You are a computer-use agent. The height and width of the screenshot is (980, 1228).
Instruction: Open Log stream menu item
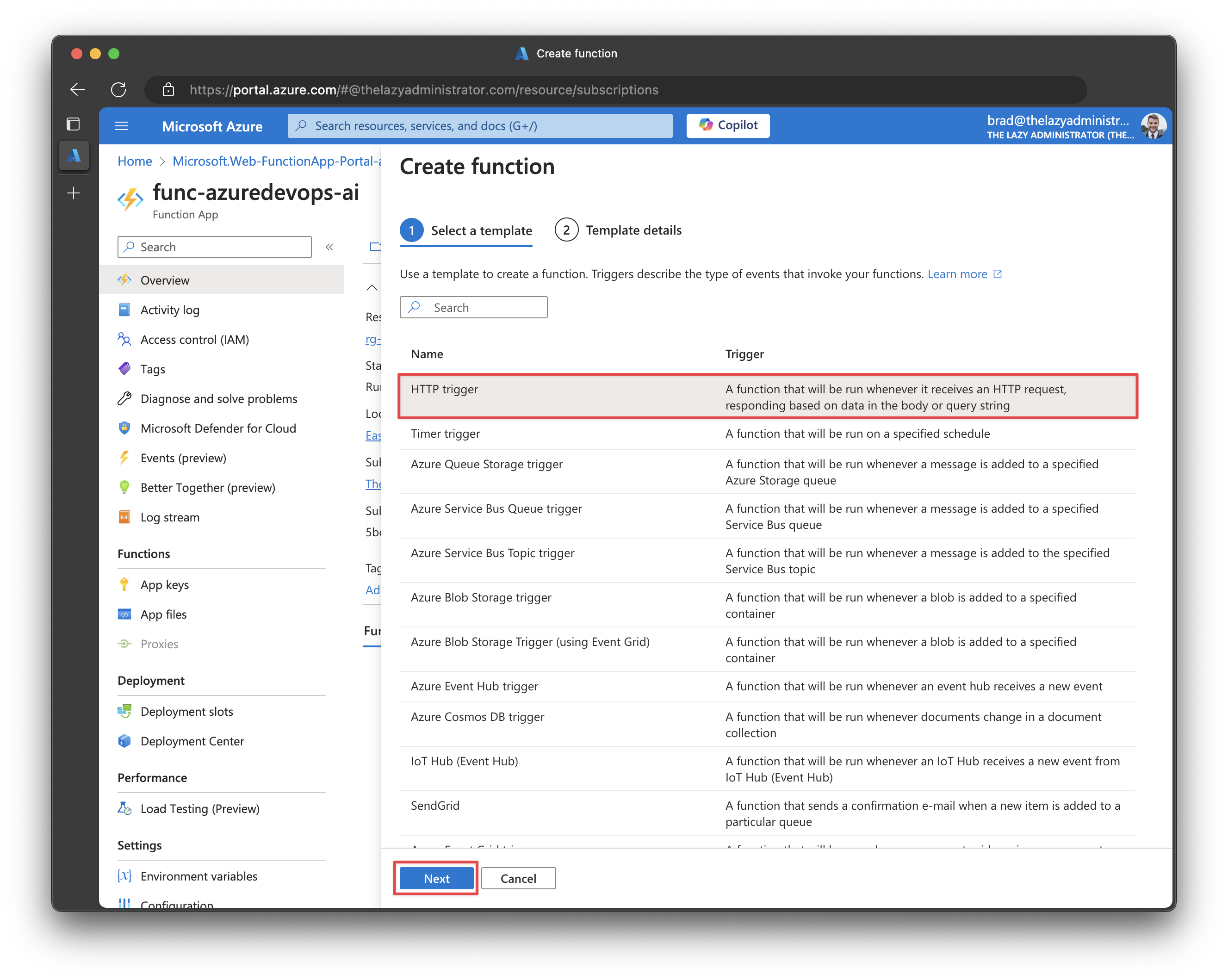222,517
